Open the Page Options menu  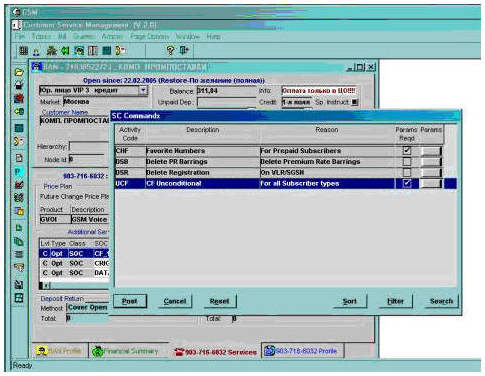point(149,36)
